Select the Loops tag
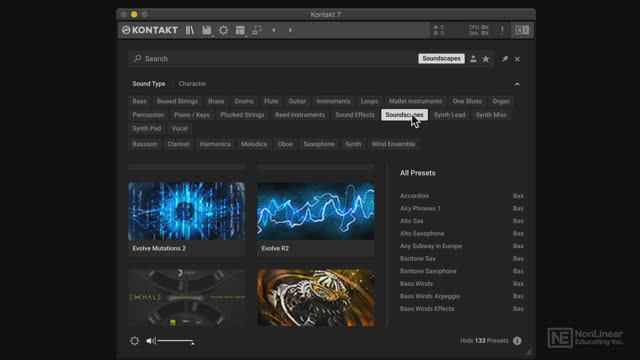The height and width of the screenshot is (360, 640). pos(369,101)
